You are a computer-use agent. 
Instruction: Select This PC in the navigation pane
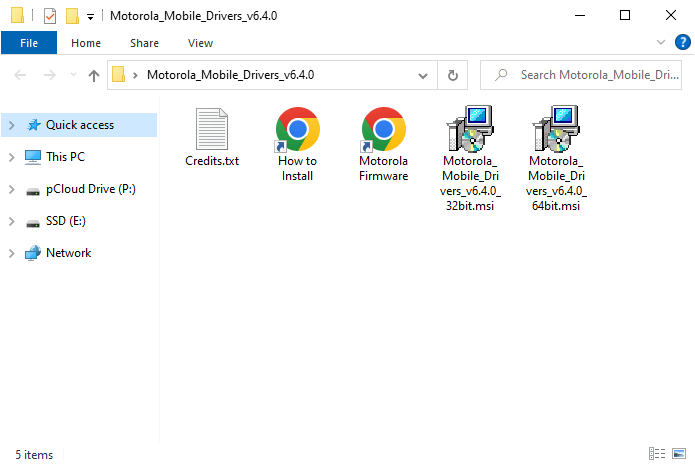point(65,157)
